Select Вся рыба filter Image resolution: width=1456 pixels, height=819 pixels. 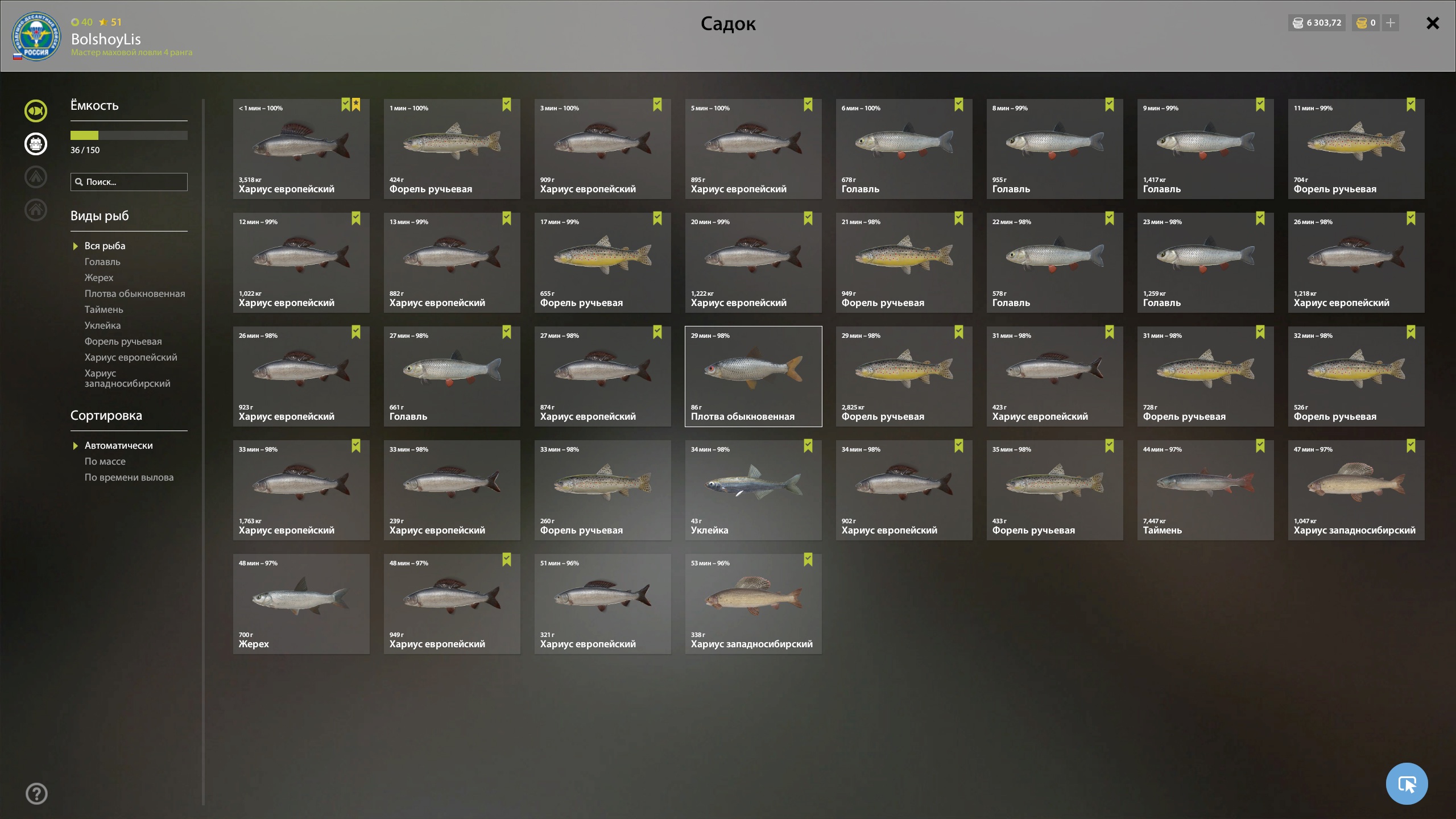105,246
